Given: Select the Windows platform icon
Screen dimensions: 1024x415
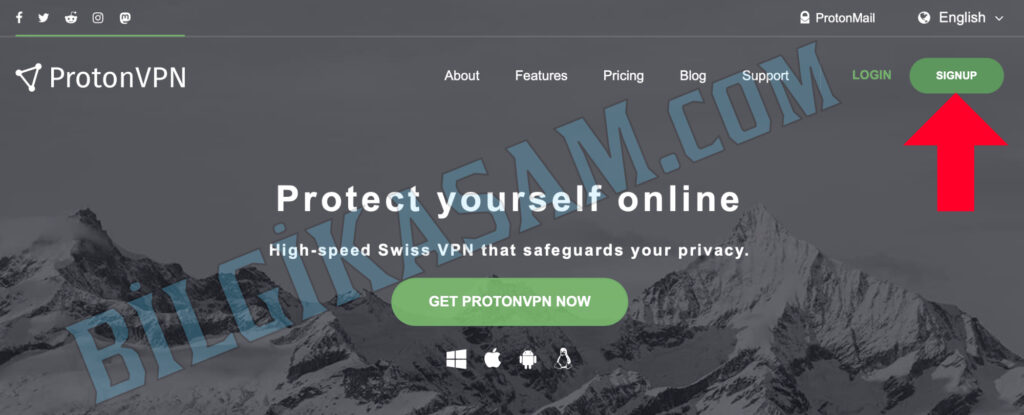Looking at the screenshot, I should click(x=456, y=359).
